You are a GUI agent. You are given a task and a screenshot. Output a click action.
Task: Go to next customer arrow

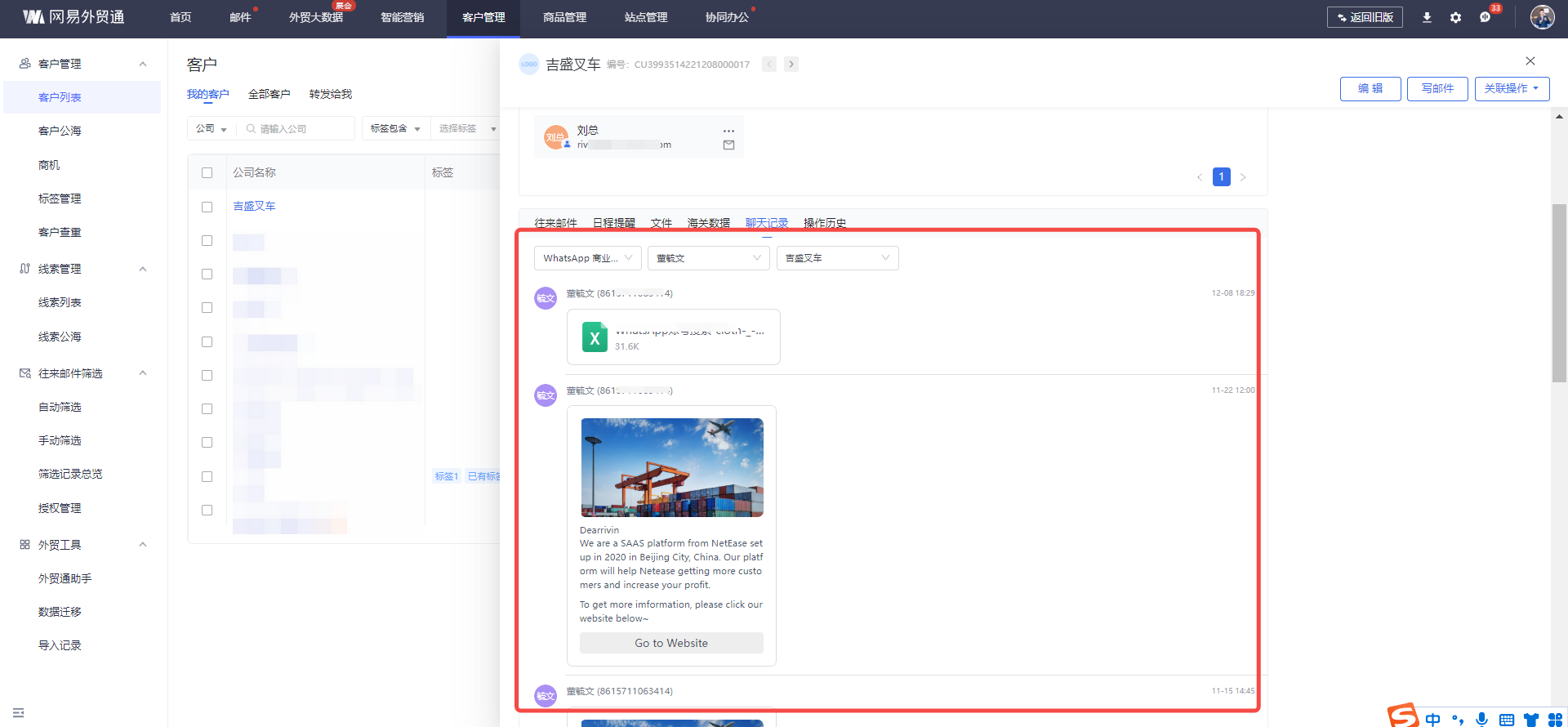(791, 65)
